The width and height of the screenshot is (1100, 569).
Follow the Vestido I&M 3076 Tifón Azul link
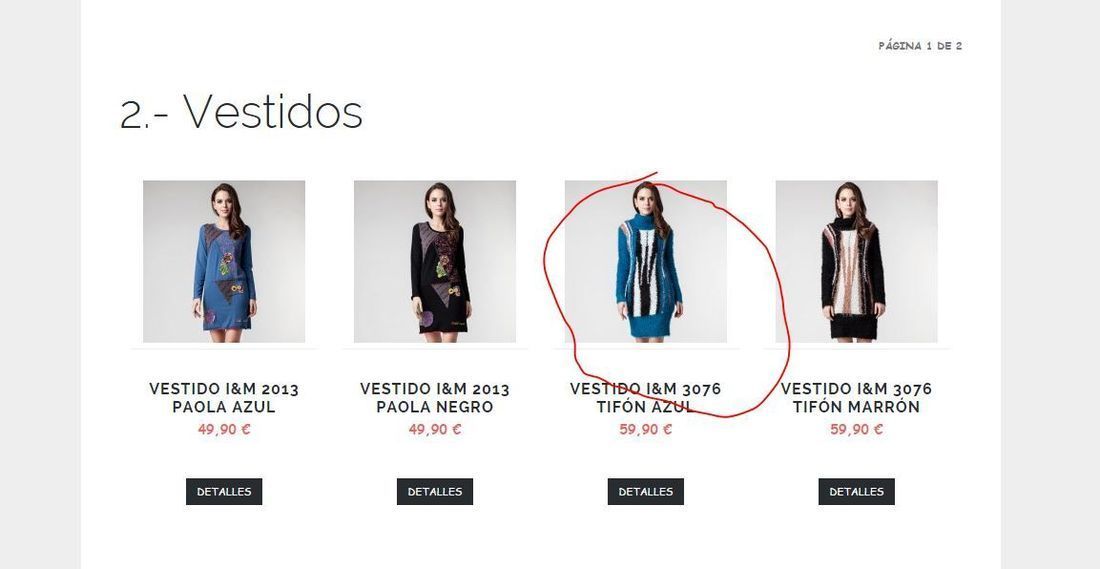coord(645,398)
